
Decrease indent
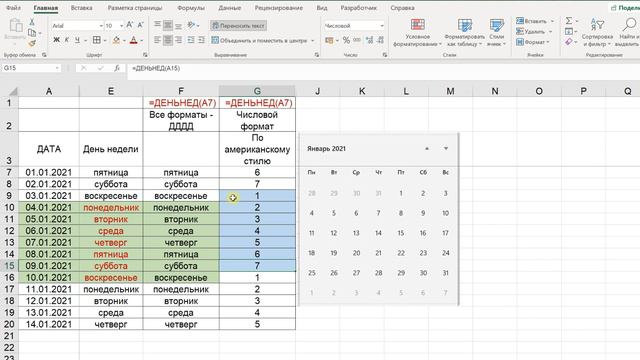[191, 40]
